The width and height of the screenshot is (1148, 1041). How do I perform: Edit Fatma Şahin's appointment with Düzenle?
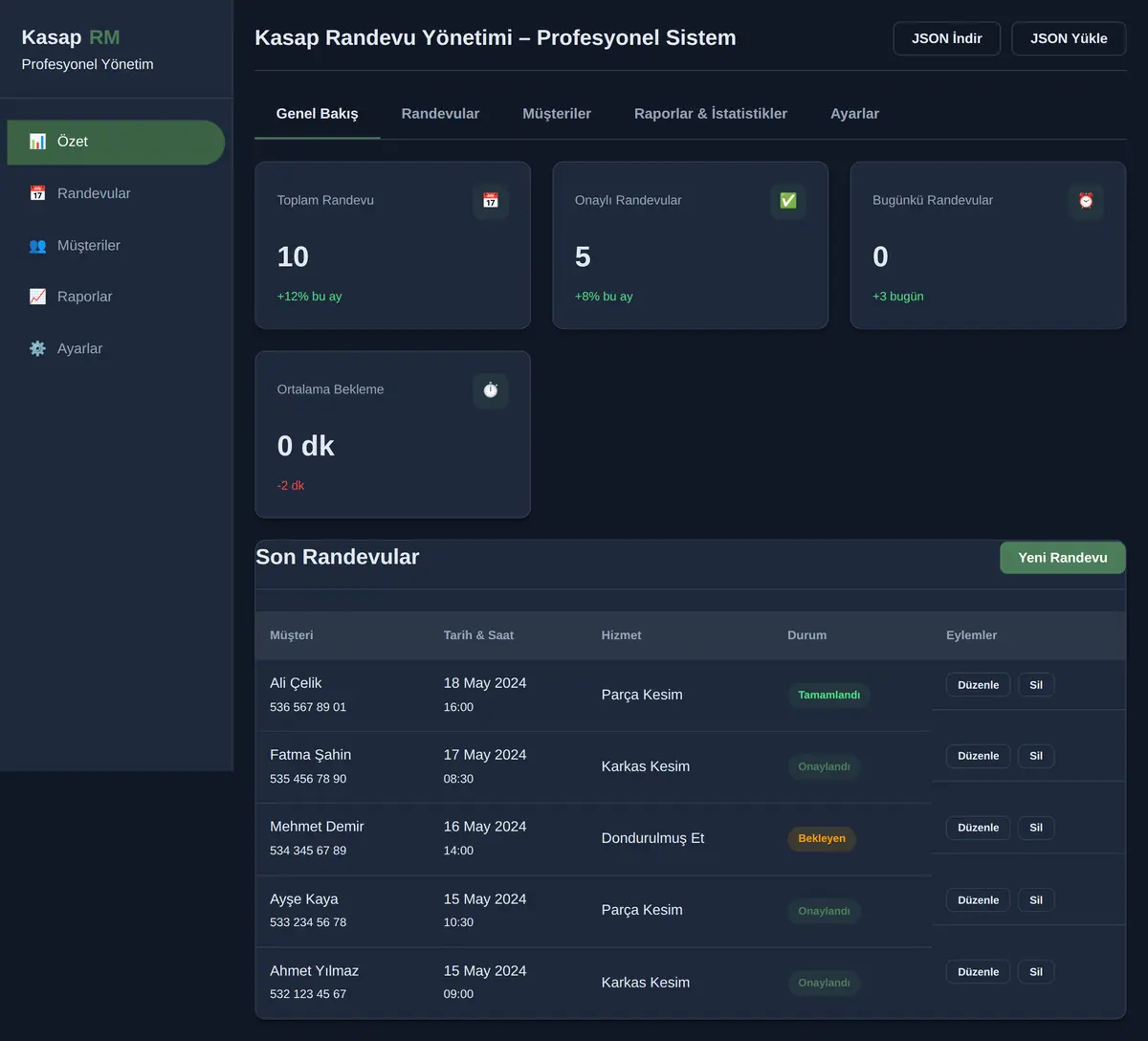978,756
